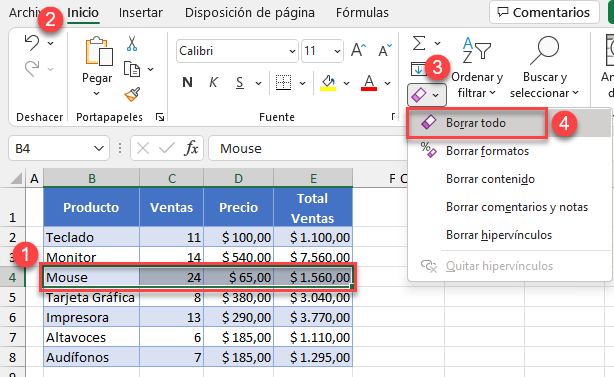The height and width of the screenshot is (377, 614).
Task: Toggle bold with N button
Action: tap(188, 82)
